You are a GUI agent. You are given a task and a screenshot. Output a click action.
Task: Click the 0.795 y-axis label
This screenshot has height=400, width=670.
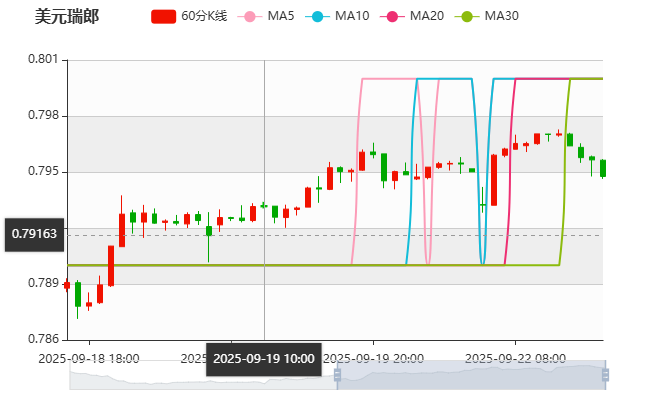point(43,171)
